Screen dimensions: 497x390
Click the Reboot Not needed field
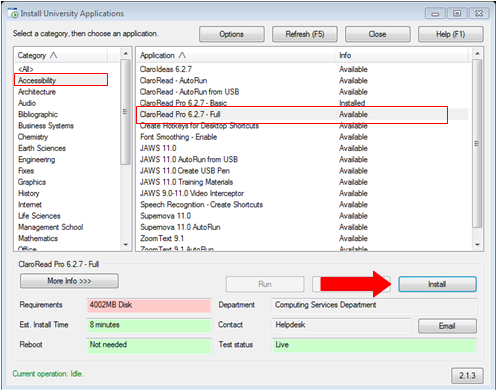coord(149,345)
